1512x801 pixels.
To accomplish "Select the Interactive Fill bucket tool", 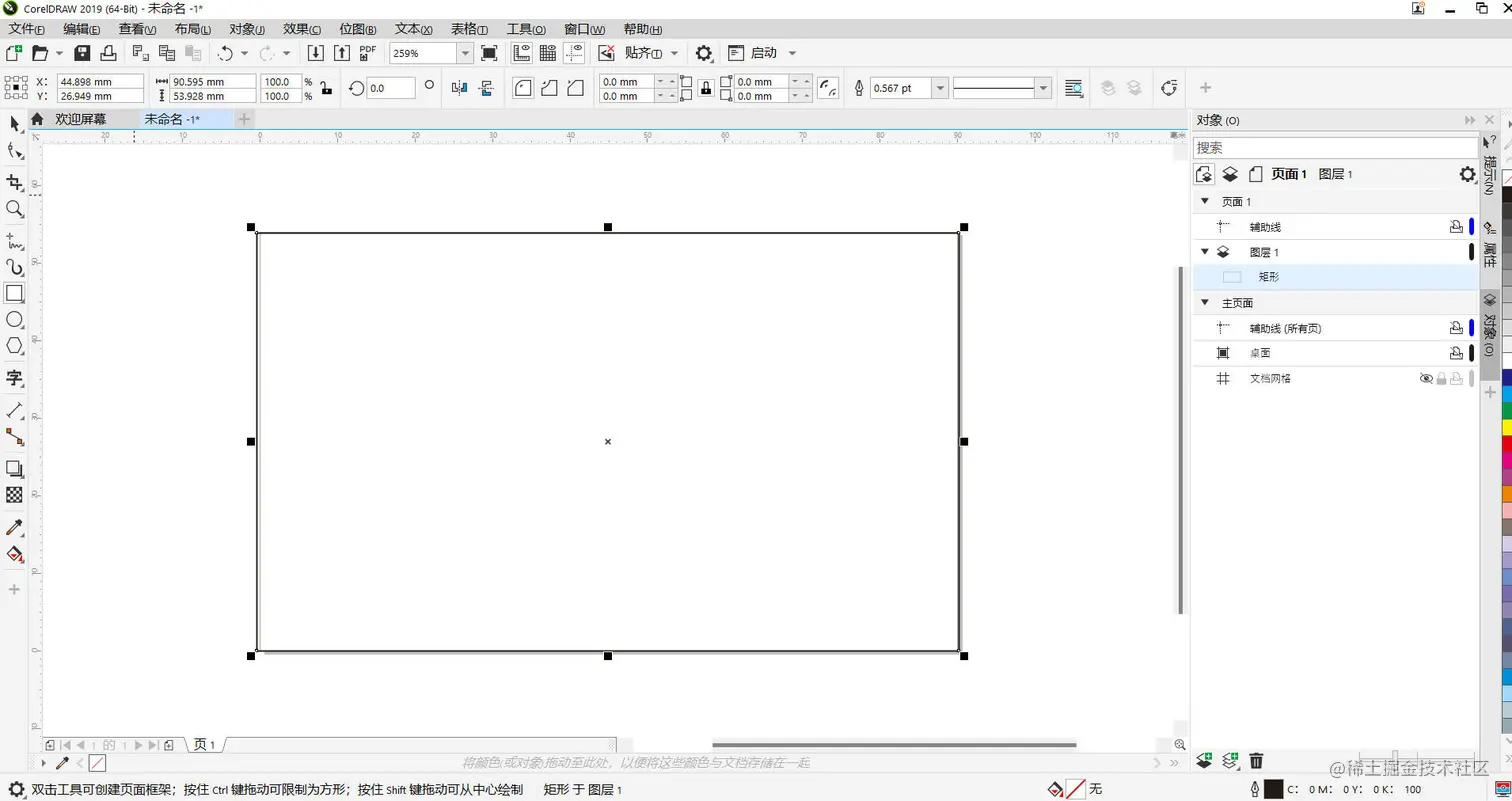I will point(14,554).
